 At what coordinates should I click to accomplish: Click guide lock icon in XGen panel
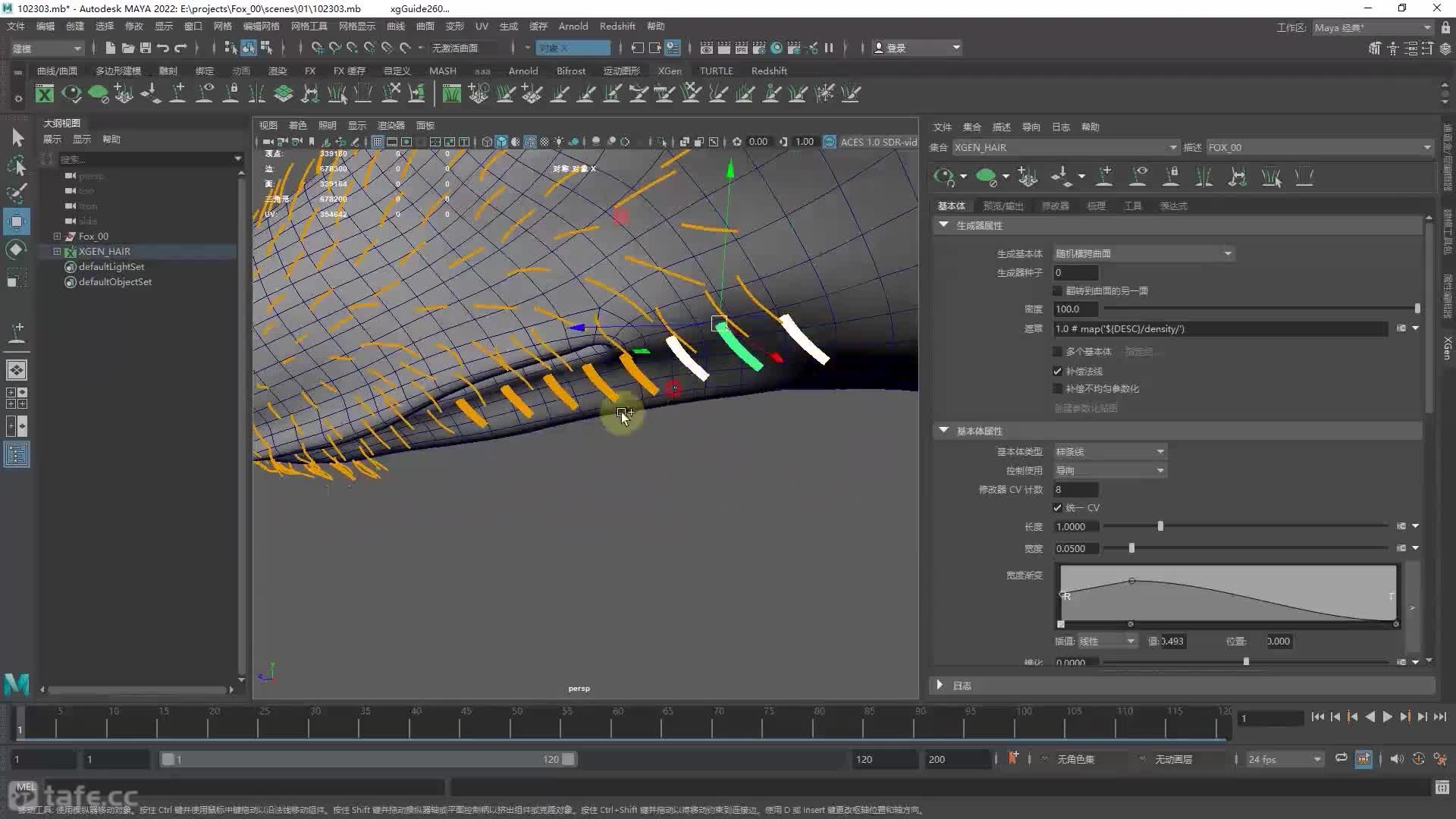(x=1172, y=177)
